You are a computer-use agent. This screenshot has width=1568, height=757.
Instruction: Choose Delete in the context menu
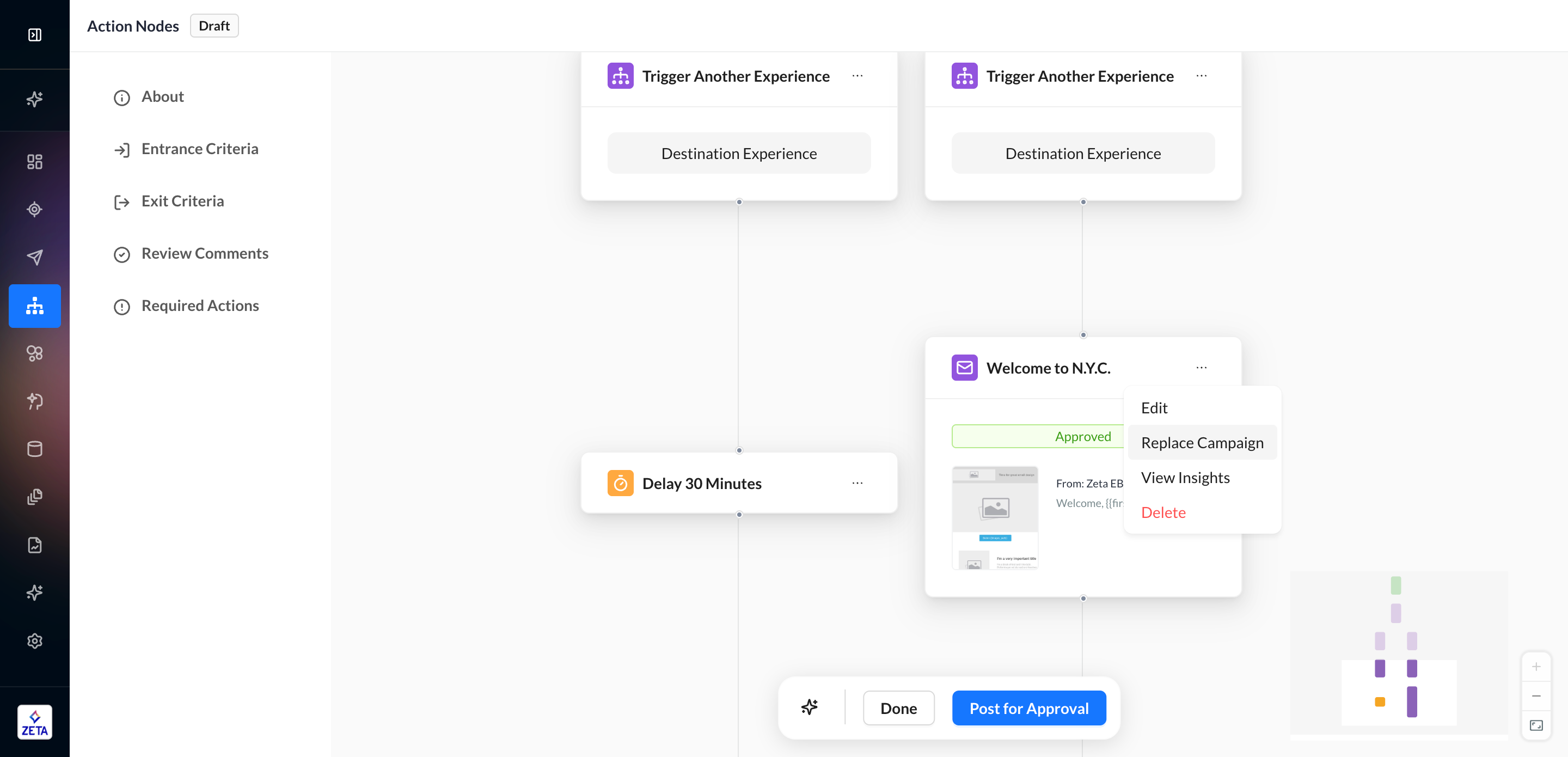tap(1162, 512)
